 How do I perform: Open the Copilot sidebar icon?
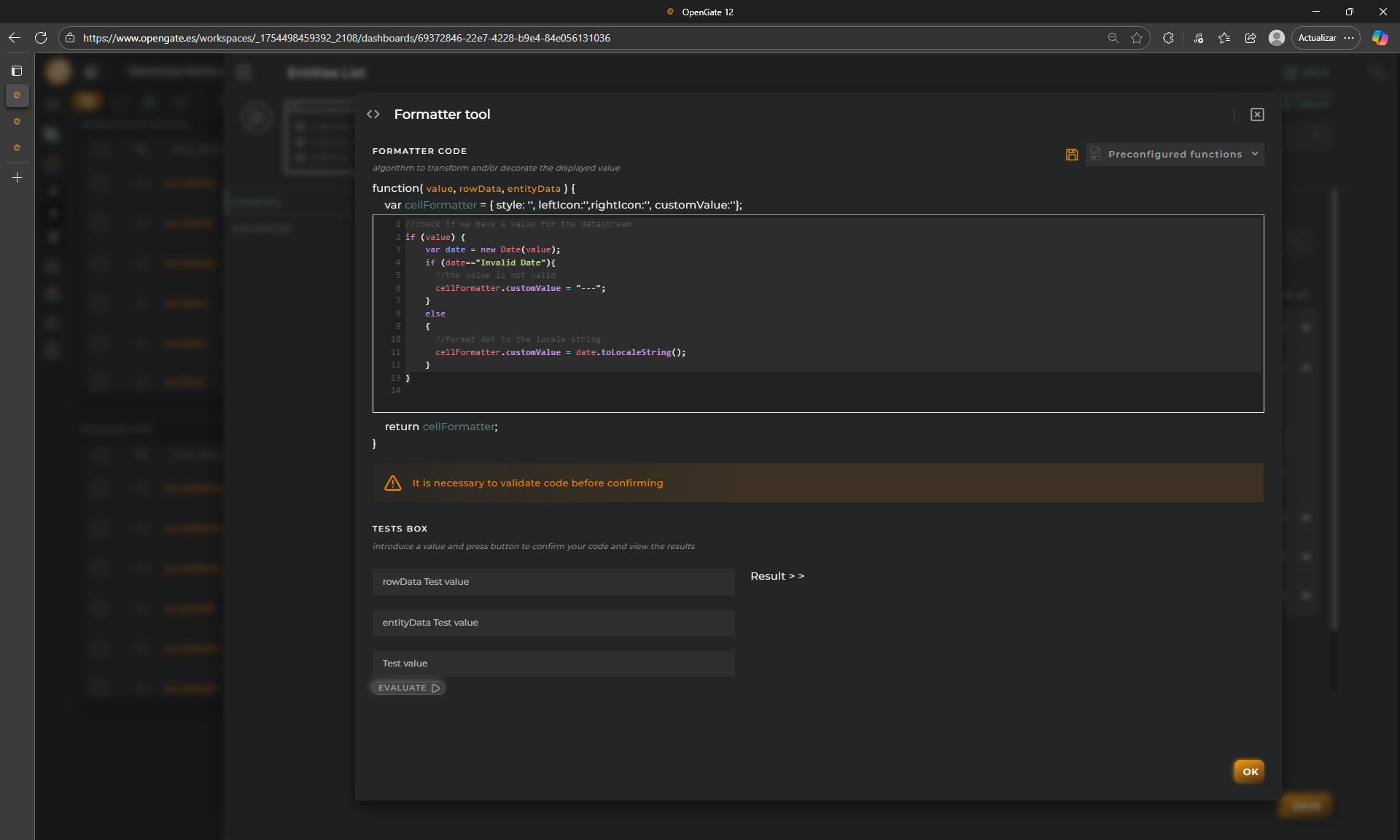(1380, 38)
